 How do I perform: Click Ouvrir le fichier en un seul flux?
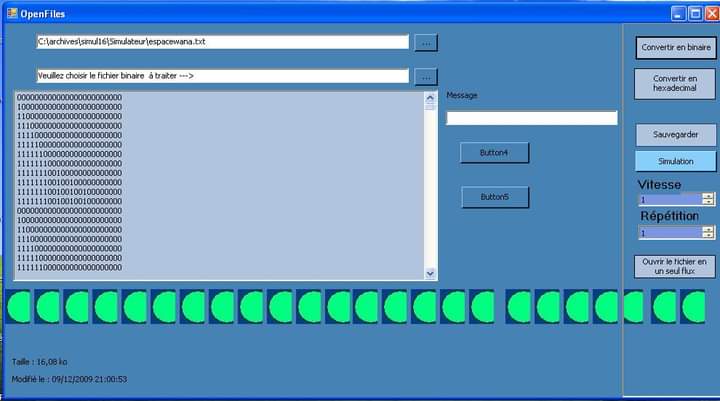pyautogui.click(x=676, y=266)
